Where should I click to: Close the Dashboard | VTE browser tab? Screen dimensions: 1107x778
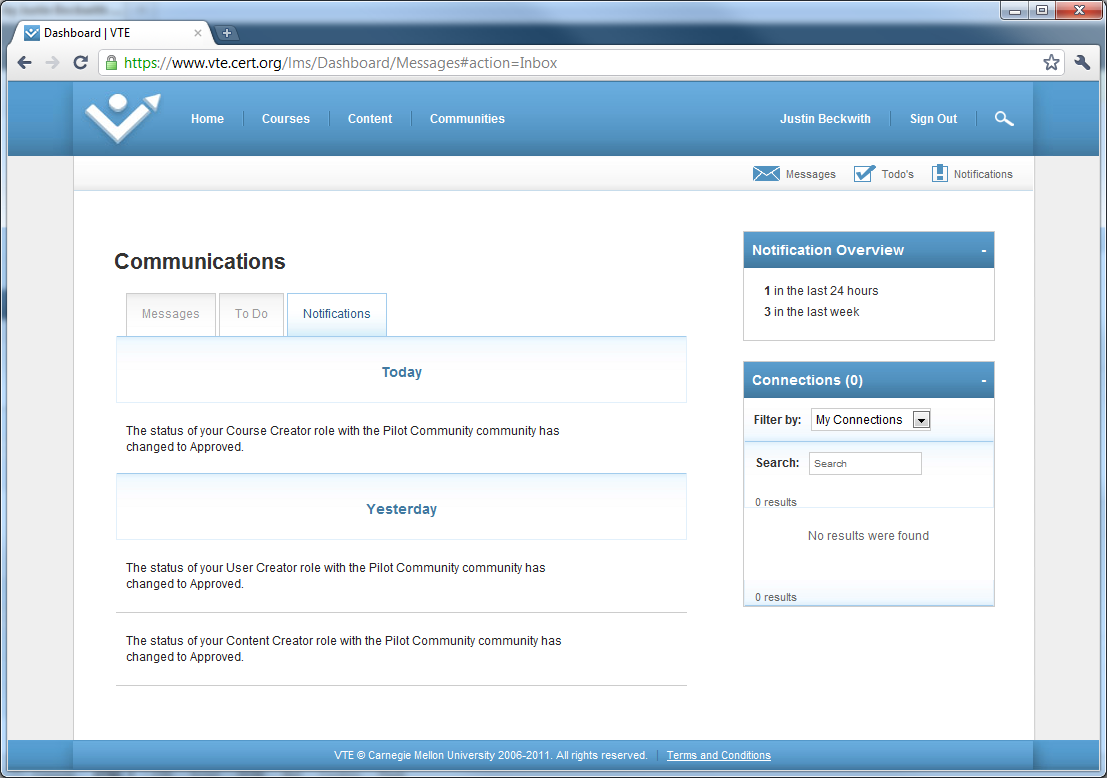[x=198, y=32]
